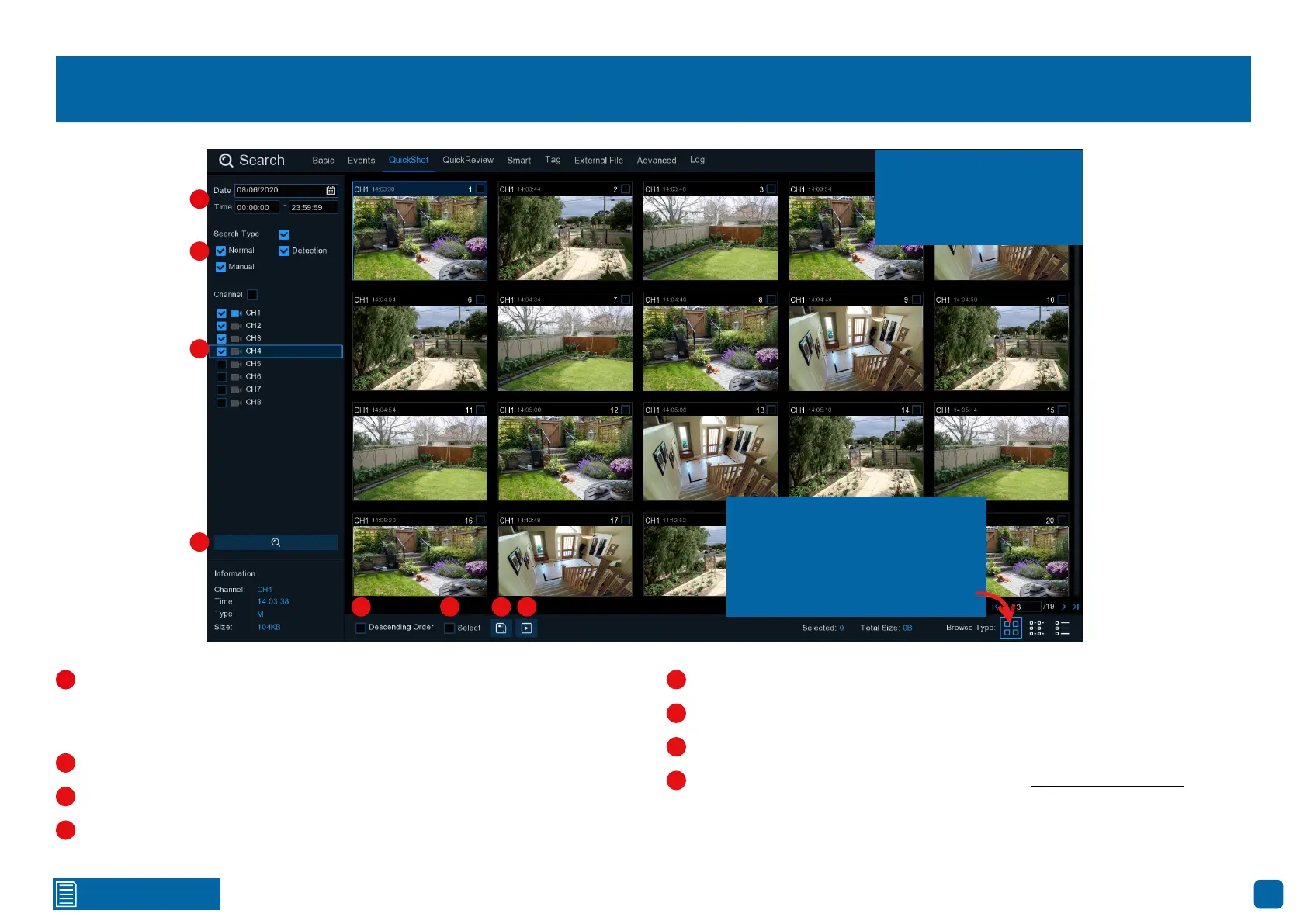Click the save snapshot icon in bottom bar
Viewport: 1307px width, 924px height.
pyautogui.click(x=501, y=628)
